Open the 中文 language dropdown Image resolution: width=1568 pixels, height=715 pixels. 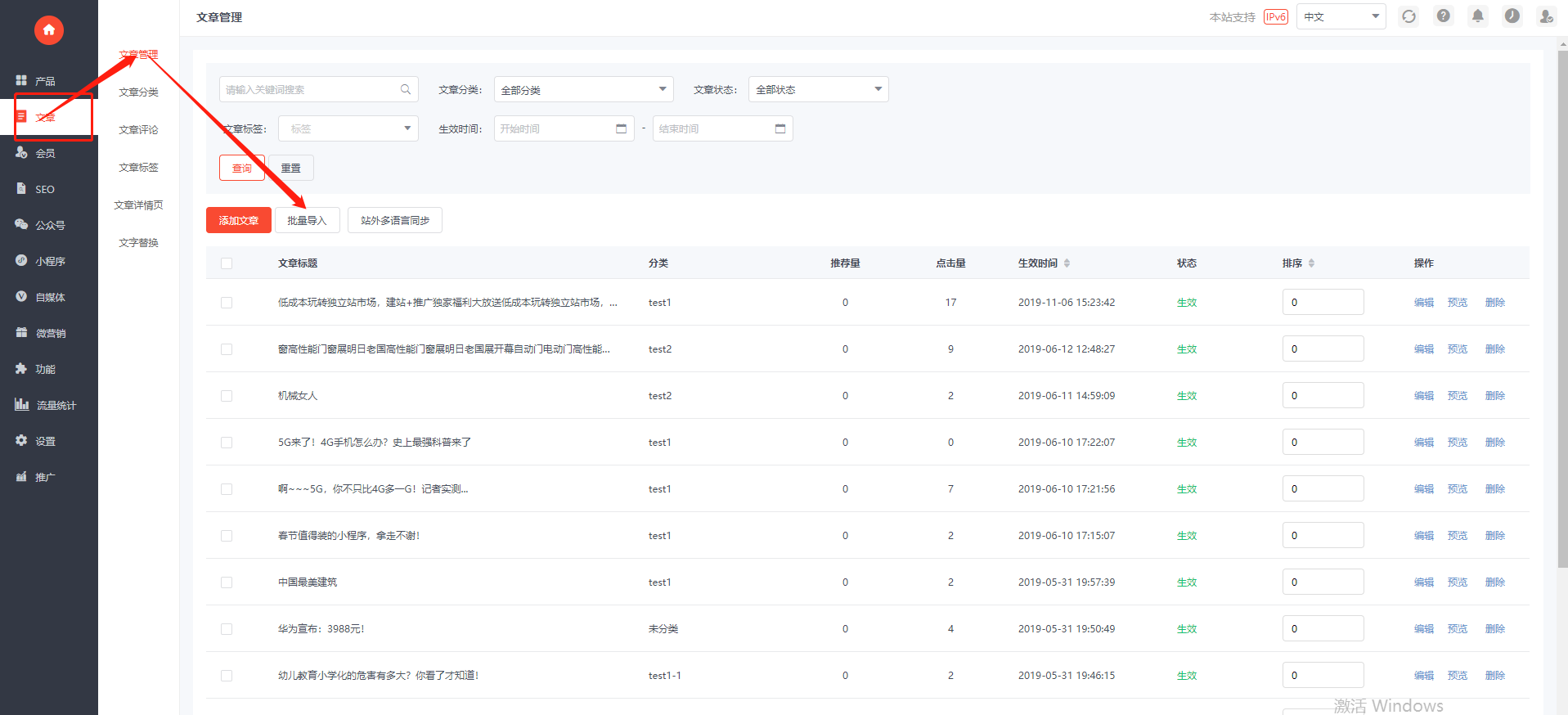1341,16
